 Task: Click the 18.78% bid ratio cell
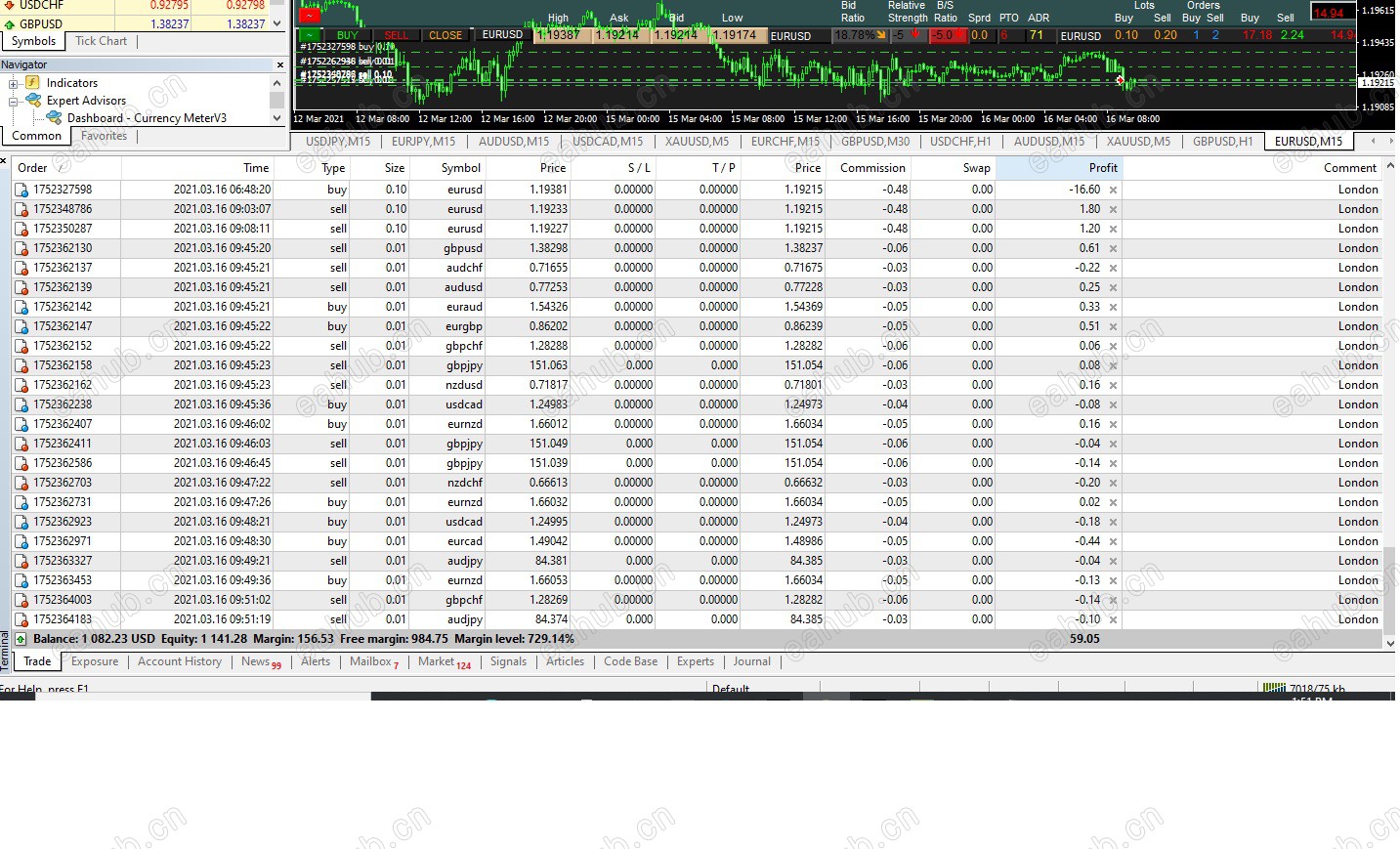tap(860, 35)
